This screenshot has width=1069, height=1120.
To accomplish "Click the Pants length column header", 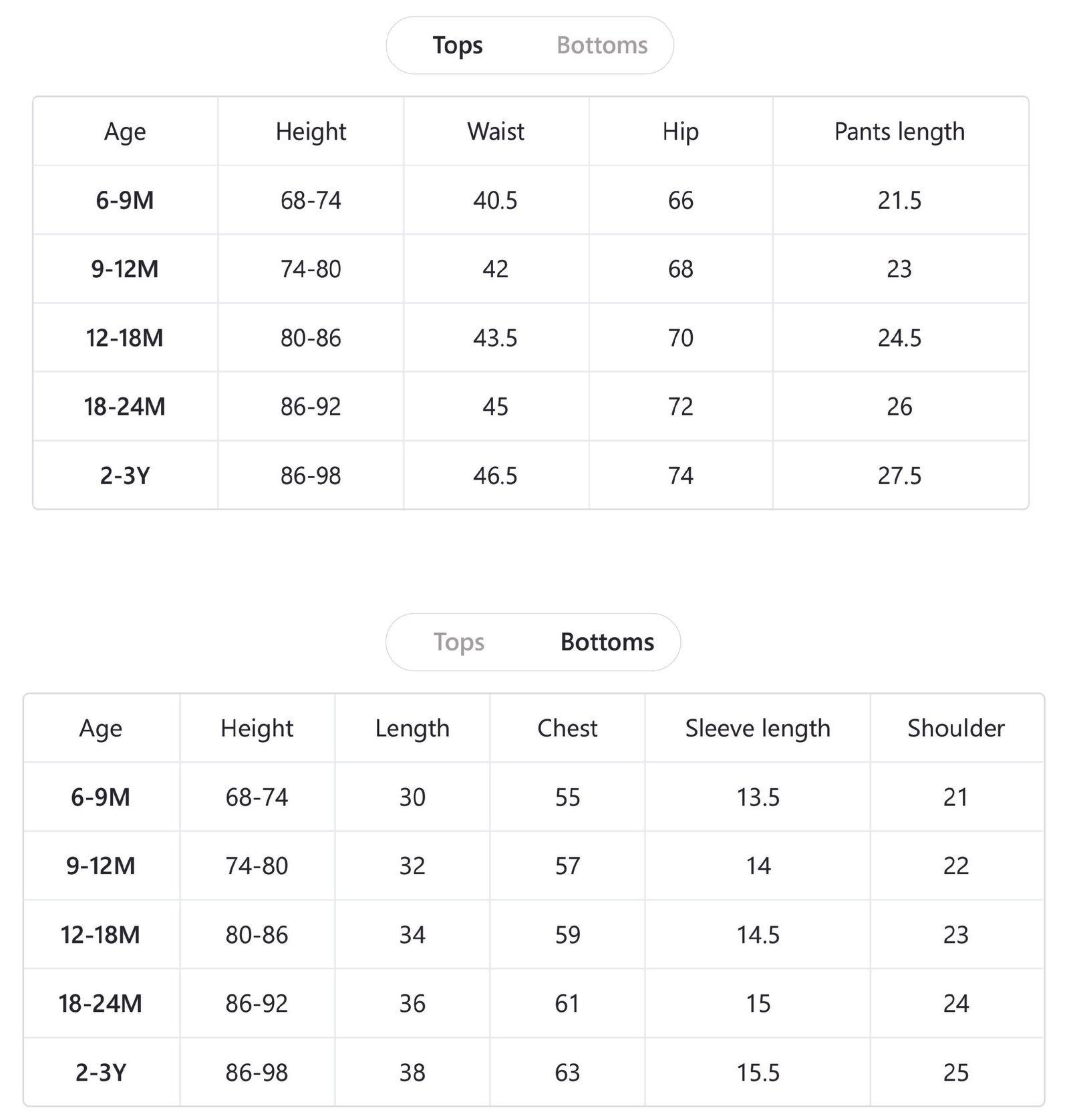I will [x=899, y=132].
